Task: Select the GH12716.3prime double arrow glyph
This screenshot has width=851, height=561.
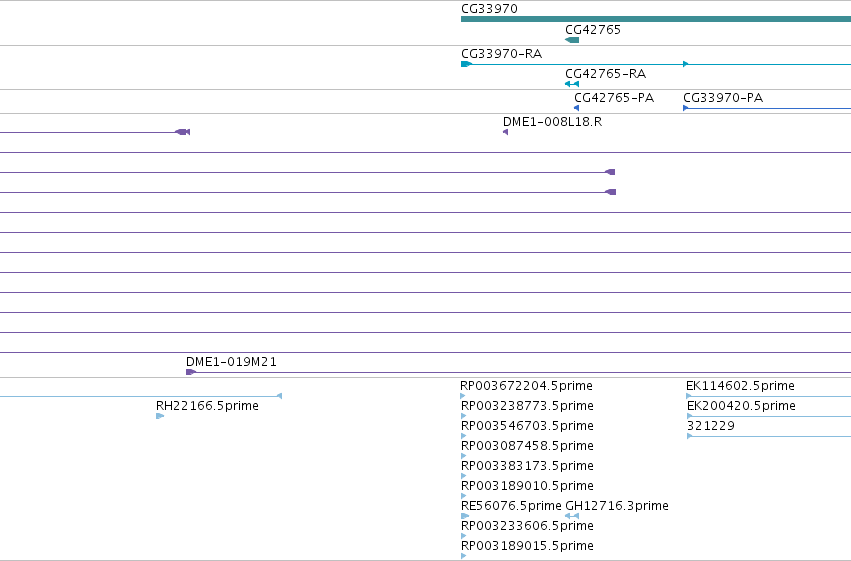Action: (x=572, y=516)
